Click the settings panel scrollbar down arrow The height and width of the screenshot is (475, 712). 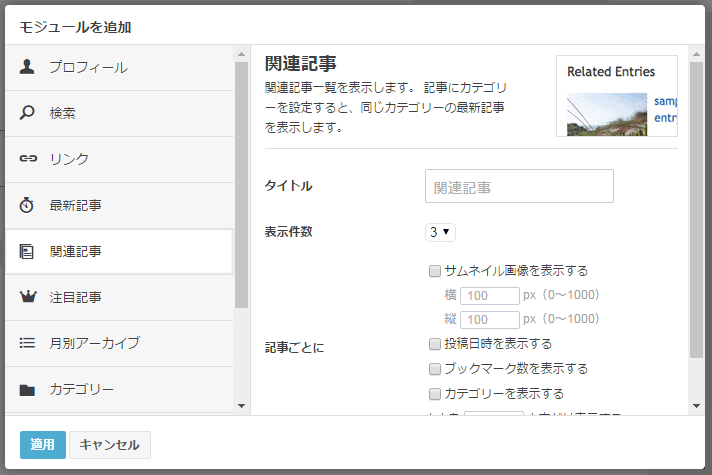[x=696, y=406]
